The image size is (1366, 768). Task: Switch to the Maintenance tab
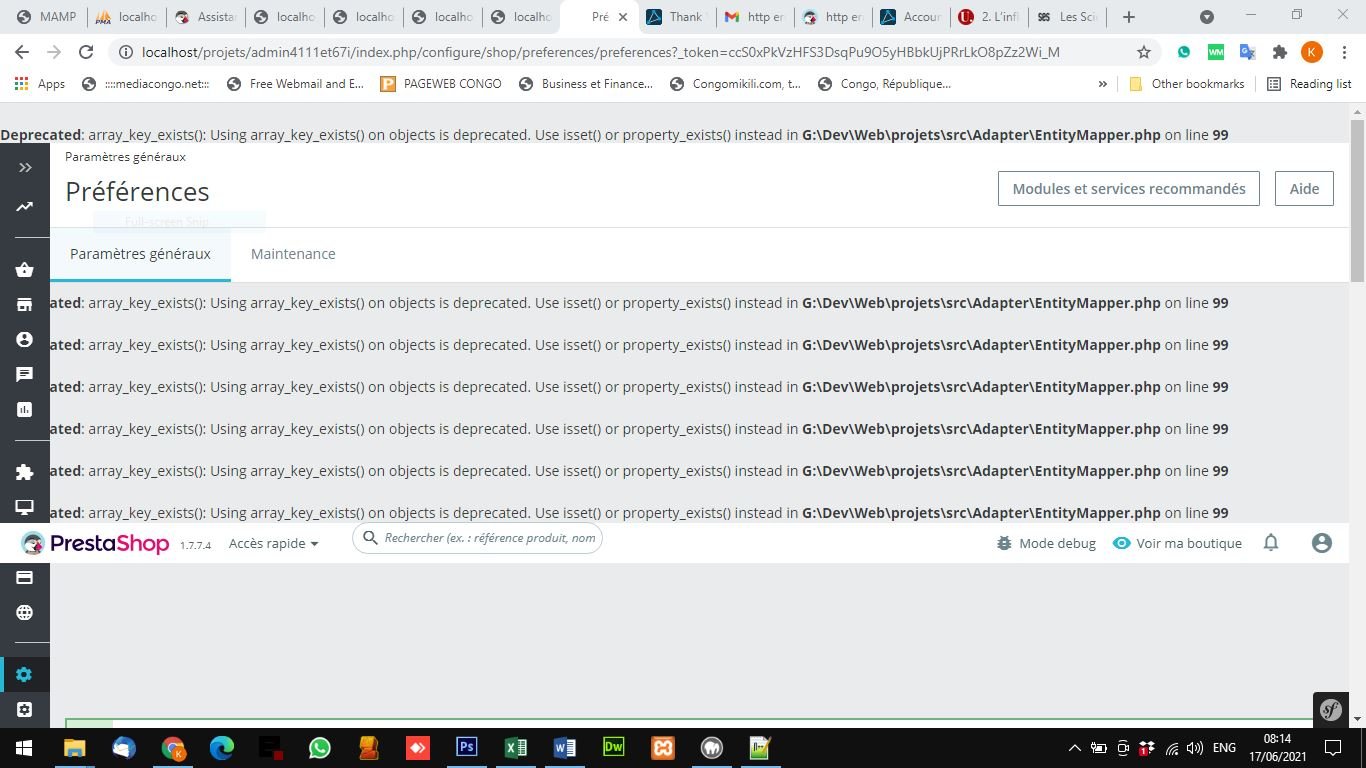[x=293, y=254]
